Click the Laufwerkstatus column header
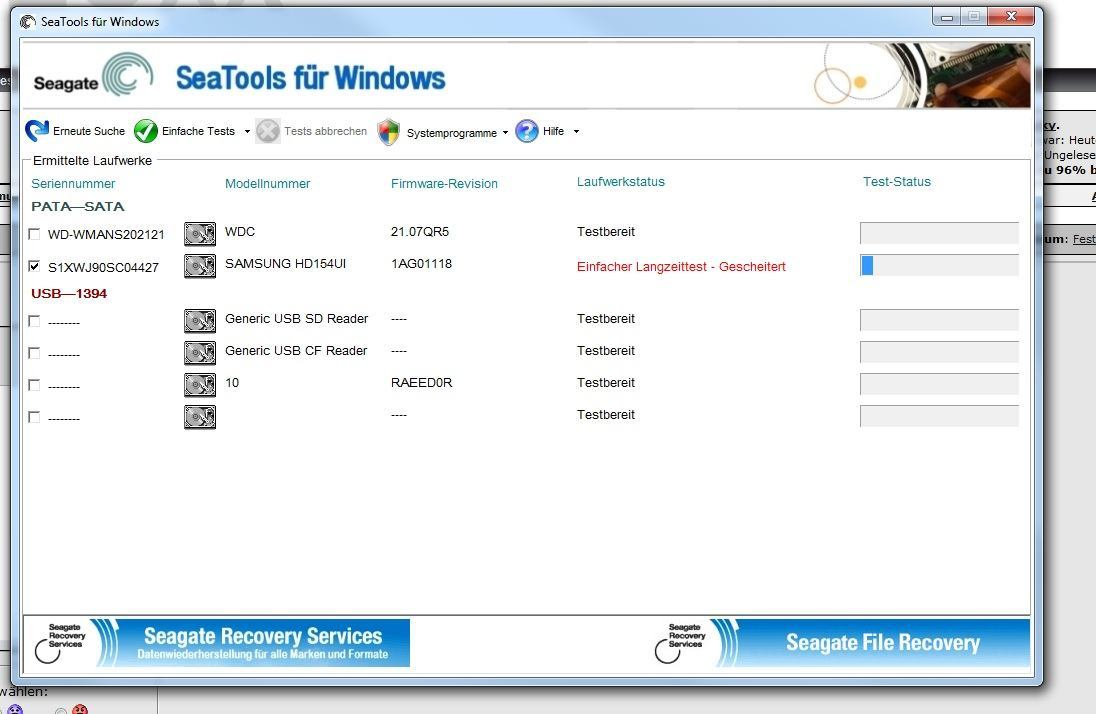Image resolution: width=1096 pixels, height=714 pixels. 621,182
